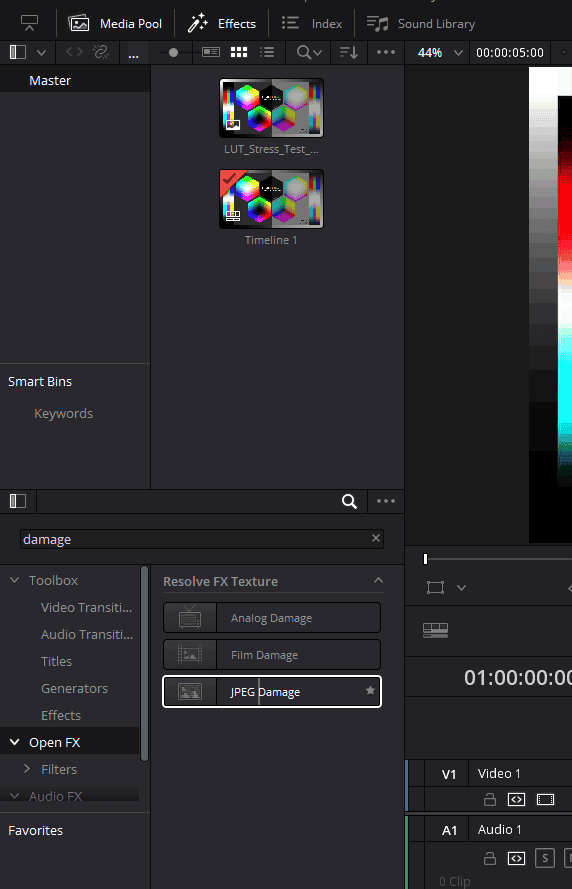Click the effects category list scrollbar
The height and width of the screenshot is (889, 572).
click(x=145, y=663)
